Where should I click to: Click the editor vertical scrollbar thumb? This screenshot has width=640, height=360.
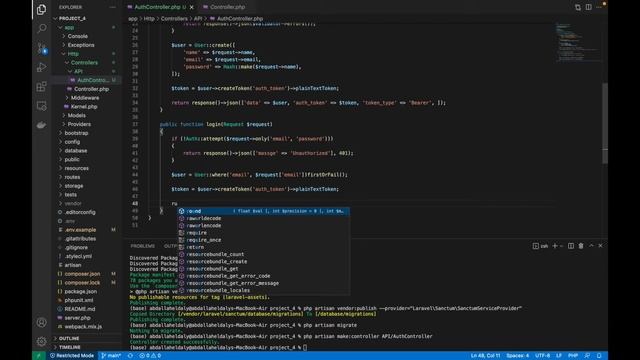point(605,123)
